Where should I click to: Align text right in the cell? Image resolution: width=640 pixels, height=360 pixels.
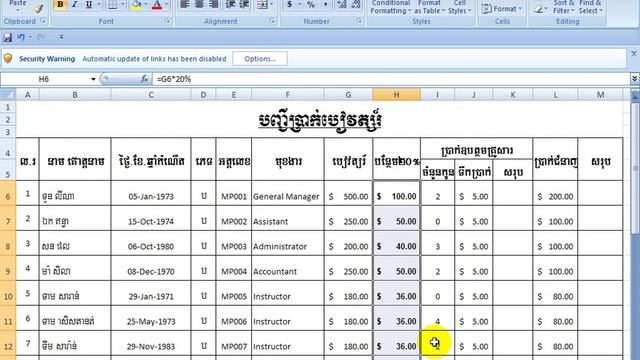(213, 4)
